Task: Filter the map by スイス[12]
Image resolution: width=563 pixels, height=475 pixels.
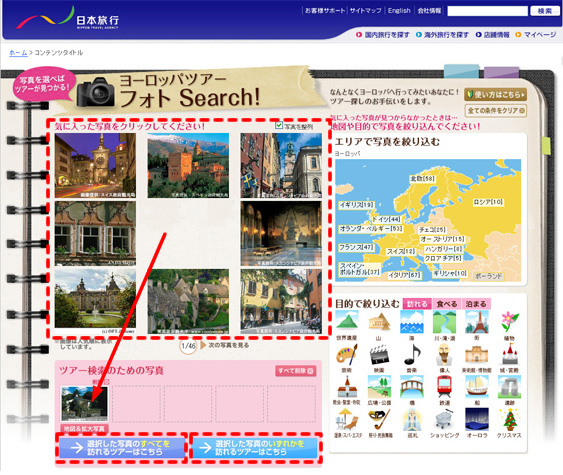Action: [x=401, y=252]
